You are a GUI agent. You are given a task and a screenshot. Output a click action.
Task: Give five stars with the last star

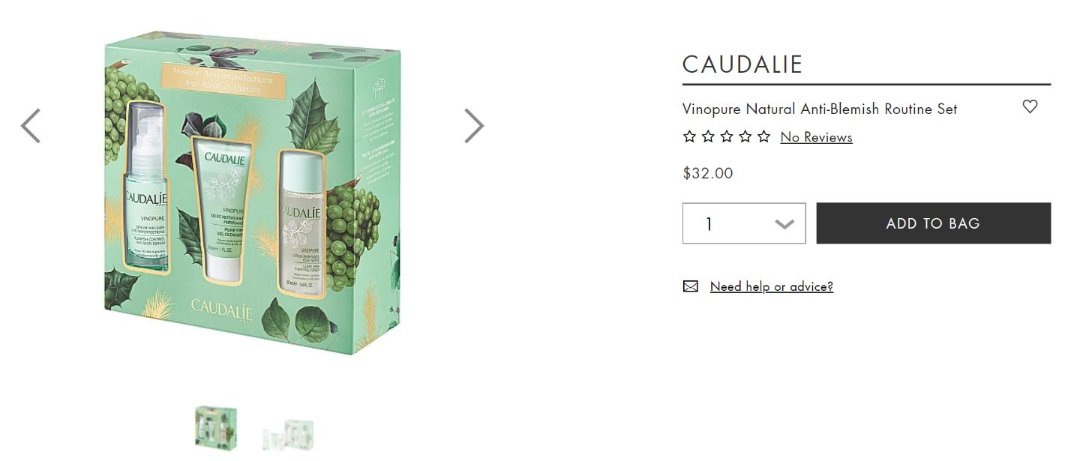(x=763, y=136)
